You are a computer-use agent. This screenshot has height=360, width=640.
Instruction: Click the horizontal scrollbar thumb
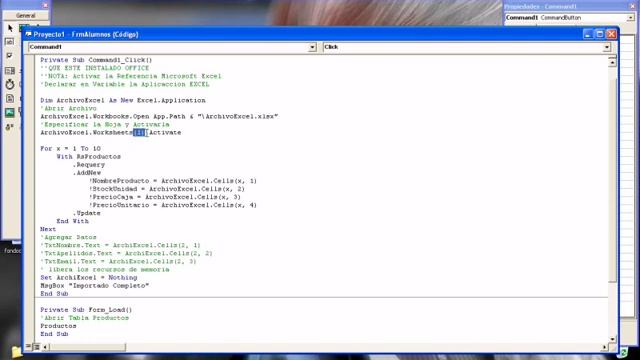(87, 347)
